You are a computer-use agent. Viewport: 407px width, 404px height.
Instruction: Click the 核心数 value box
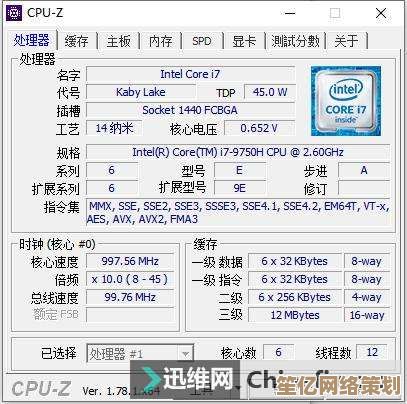278,352
